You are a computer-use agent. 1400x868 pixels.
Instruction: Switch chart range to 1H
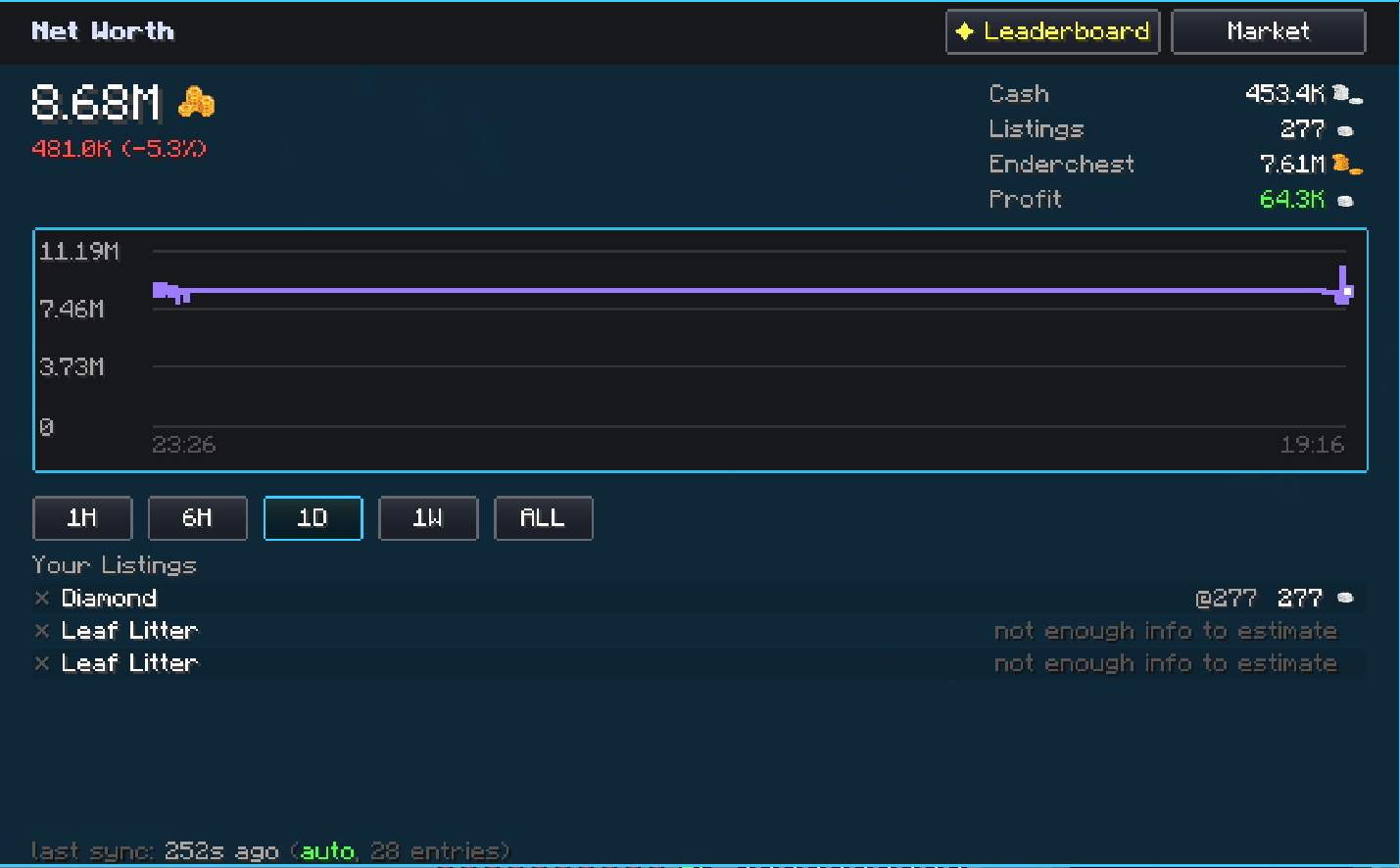click(x=82, y=518)
